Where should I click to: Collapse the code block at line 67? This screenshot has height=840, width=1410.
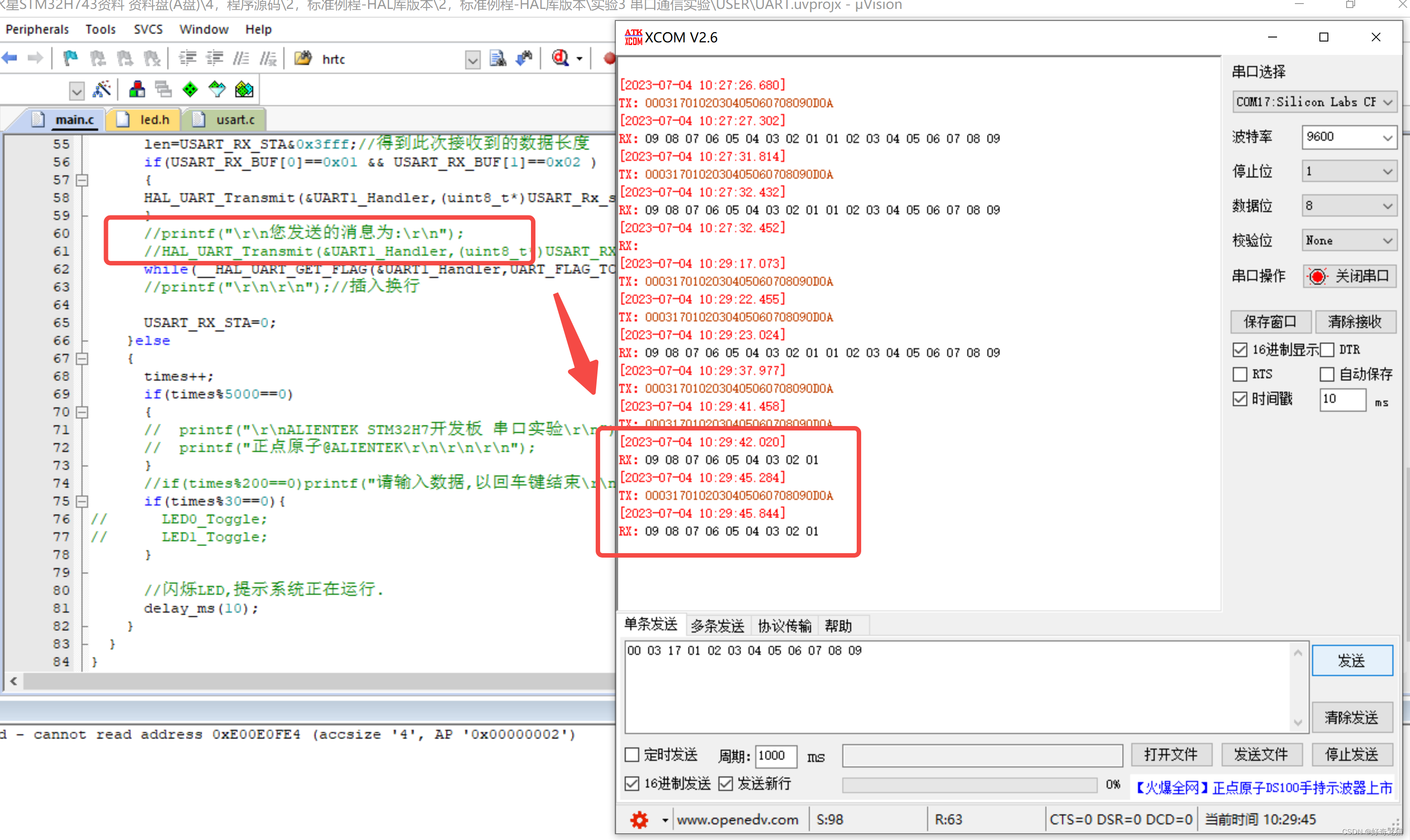coord(82,358)
